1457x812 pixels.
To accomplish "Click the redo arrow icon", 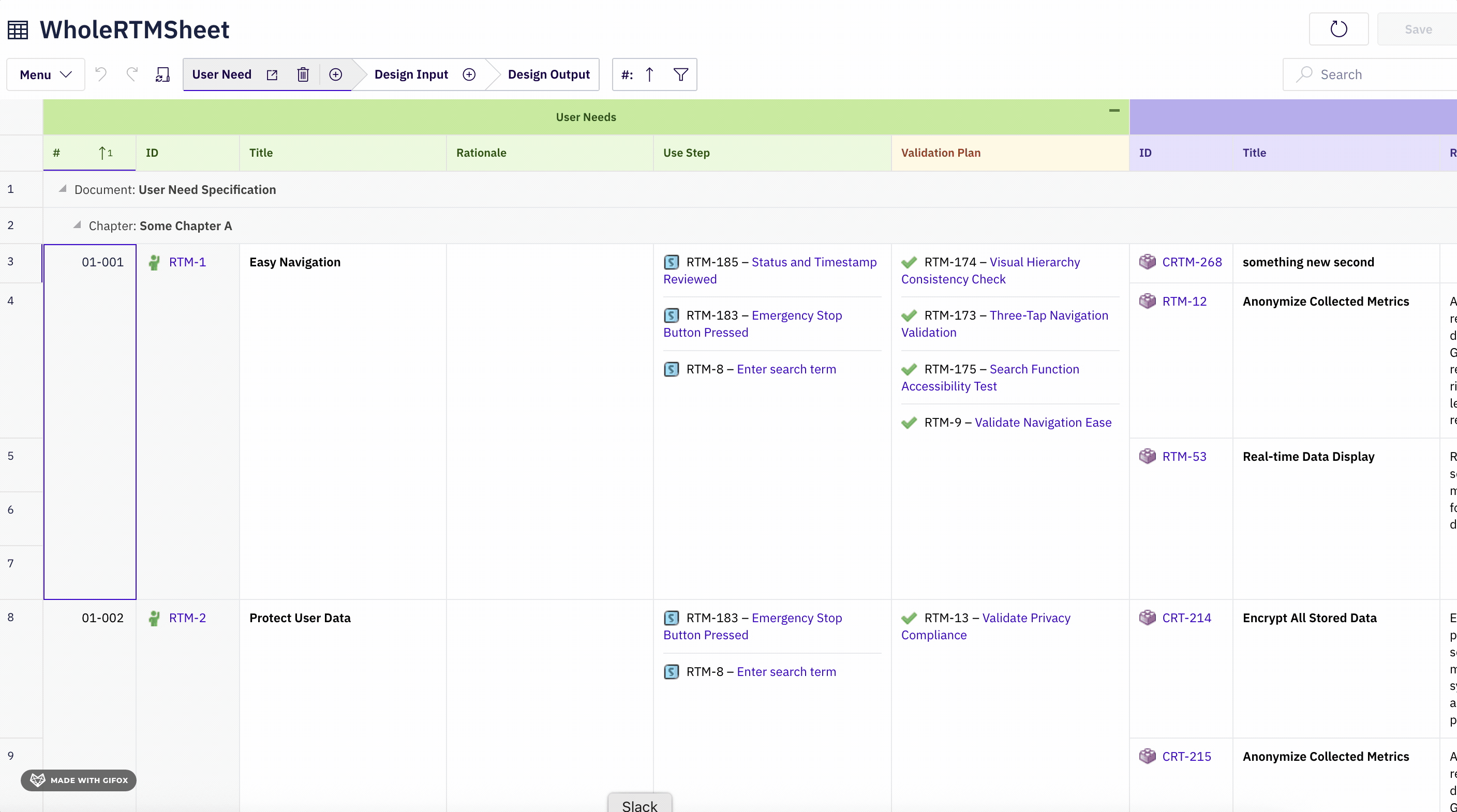I will [x=132, y=74].
